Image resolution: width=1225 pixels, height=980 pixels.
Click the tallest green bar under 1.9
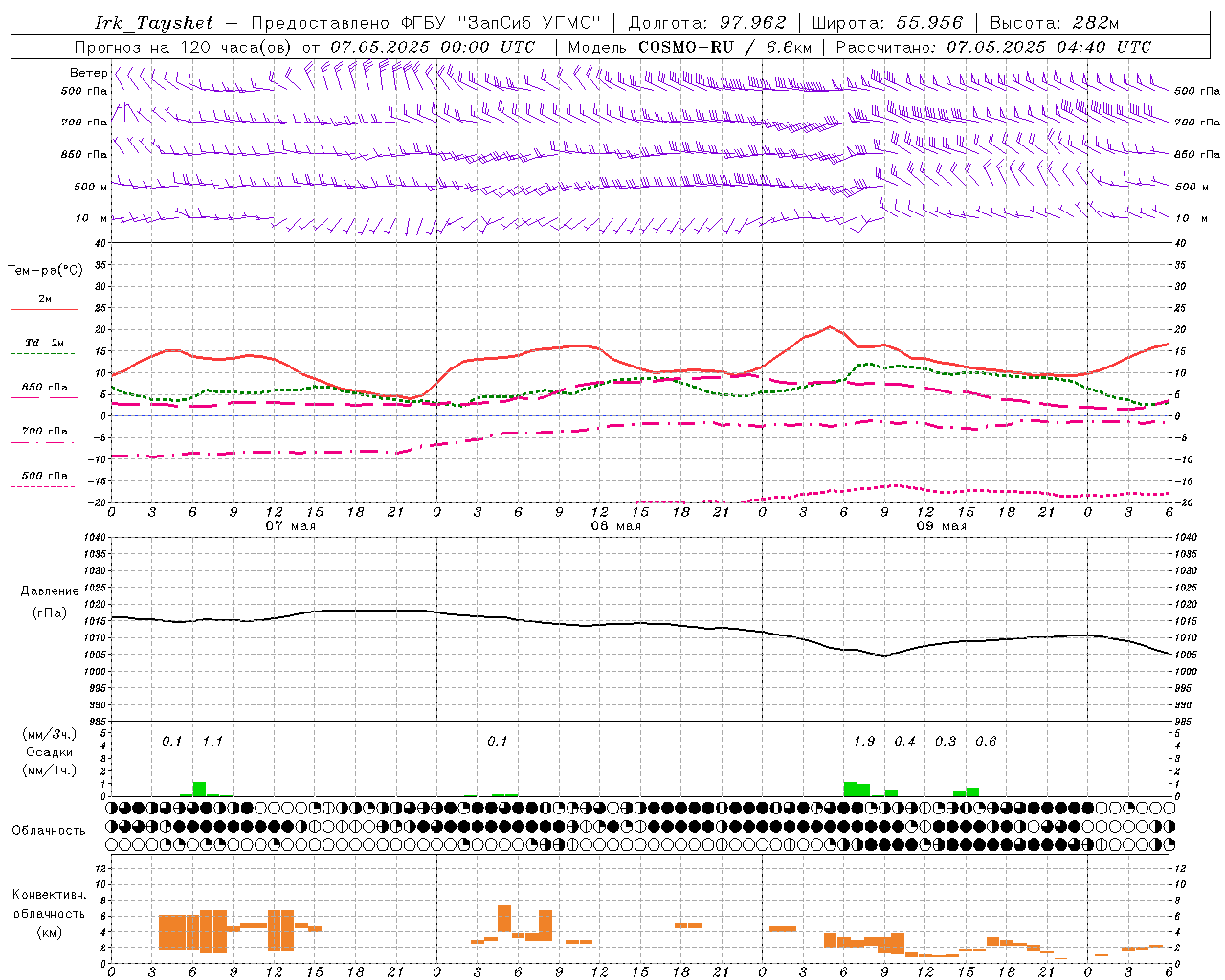[x=850, y=789]
